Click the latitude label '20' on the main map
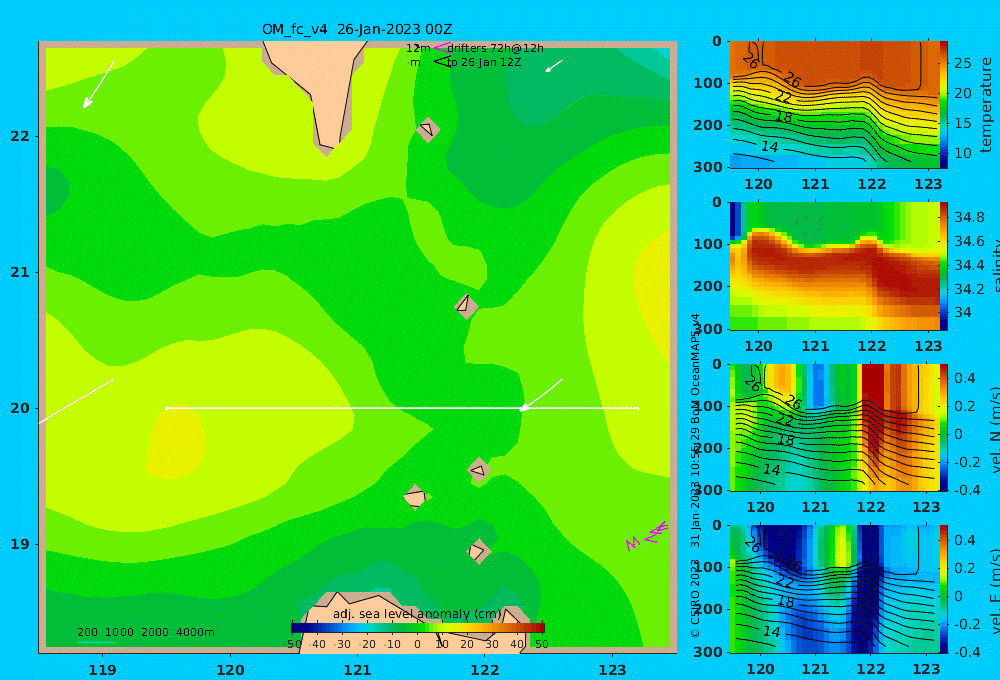Image resolution: width=1000 pixels, height=680 pixels. 20,408
